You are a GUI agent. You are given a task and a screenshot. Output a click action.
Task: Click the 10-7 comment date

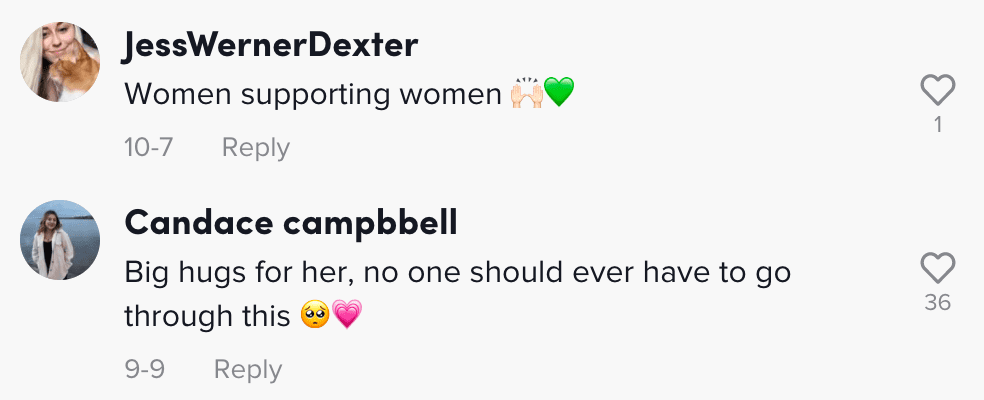[x=148, y=147]
